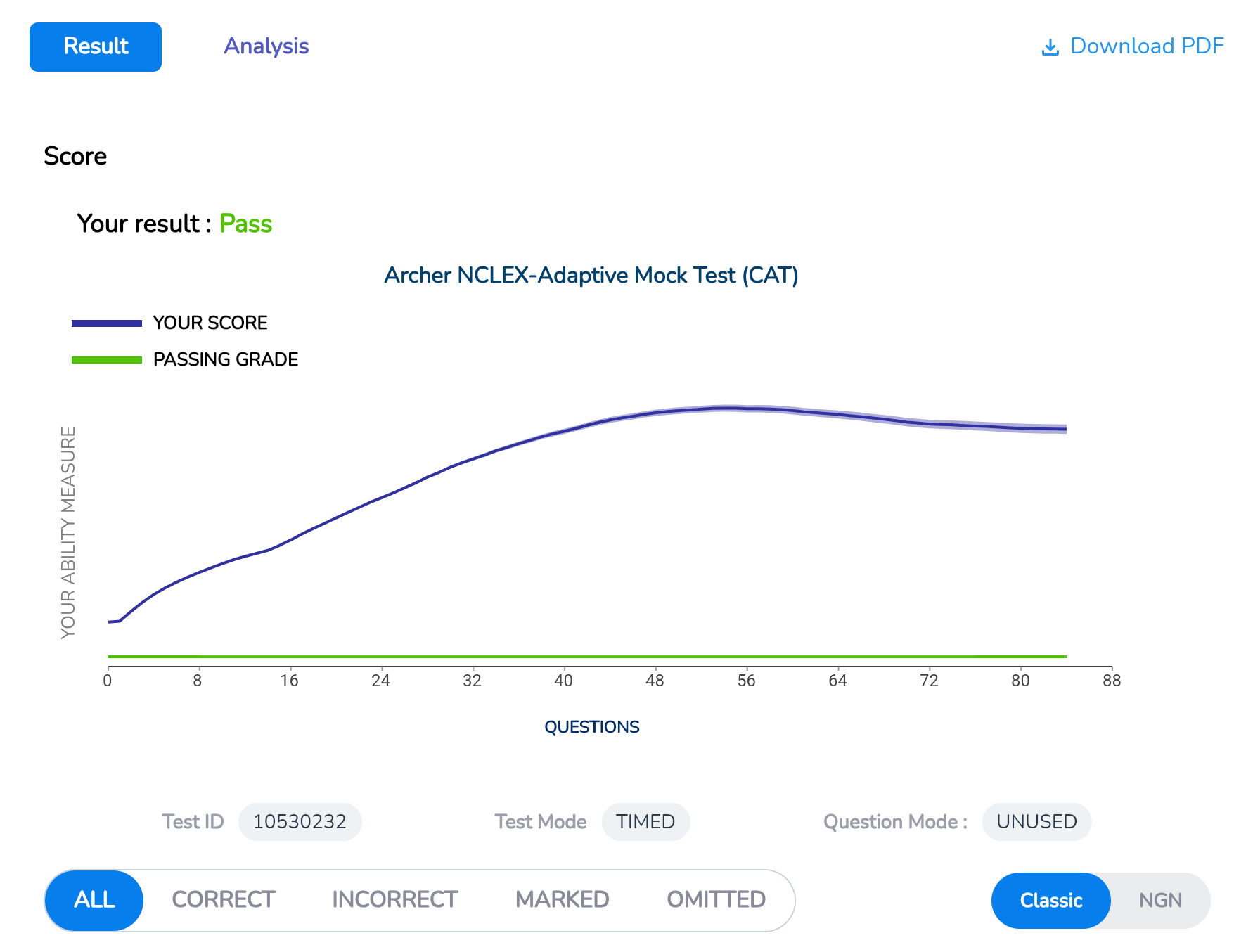
Task: Click the Download PDF link text
Action: (1146, 46)
